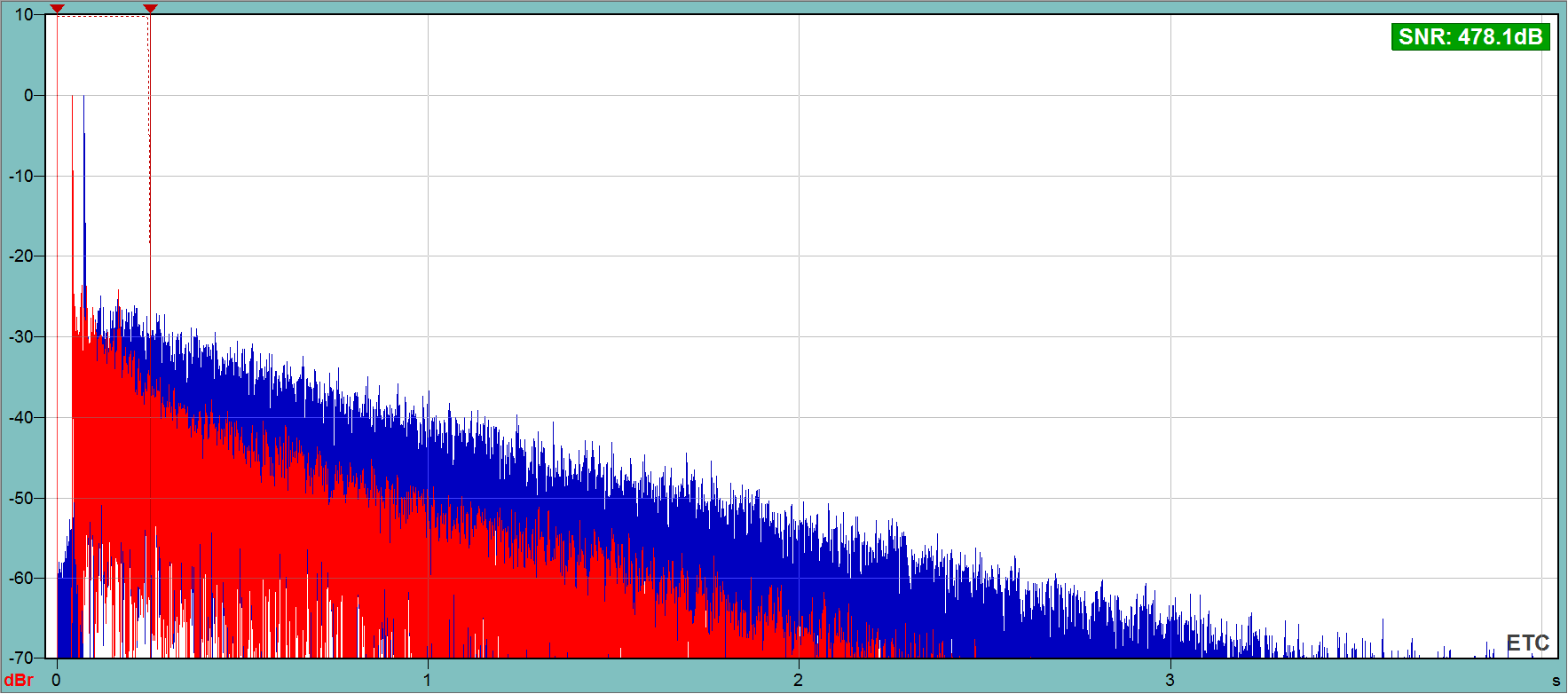Select the left red window marker triangle

point(57,9)
